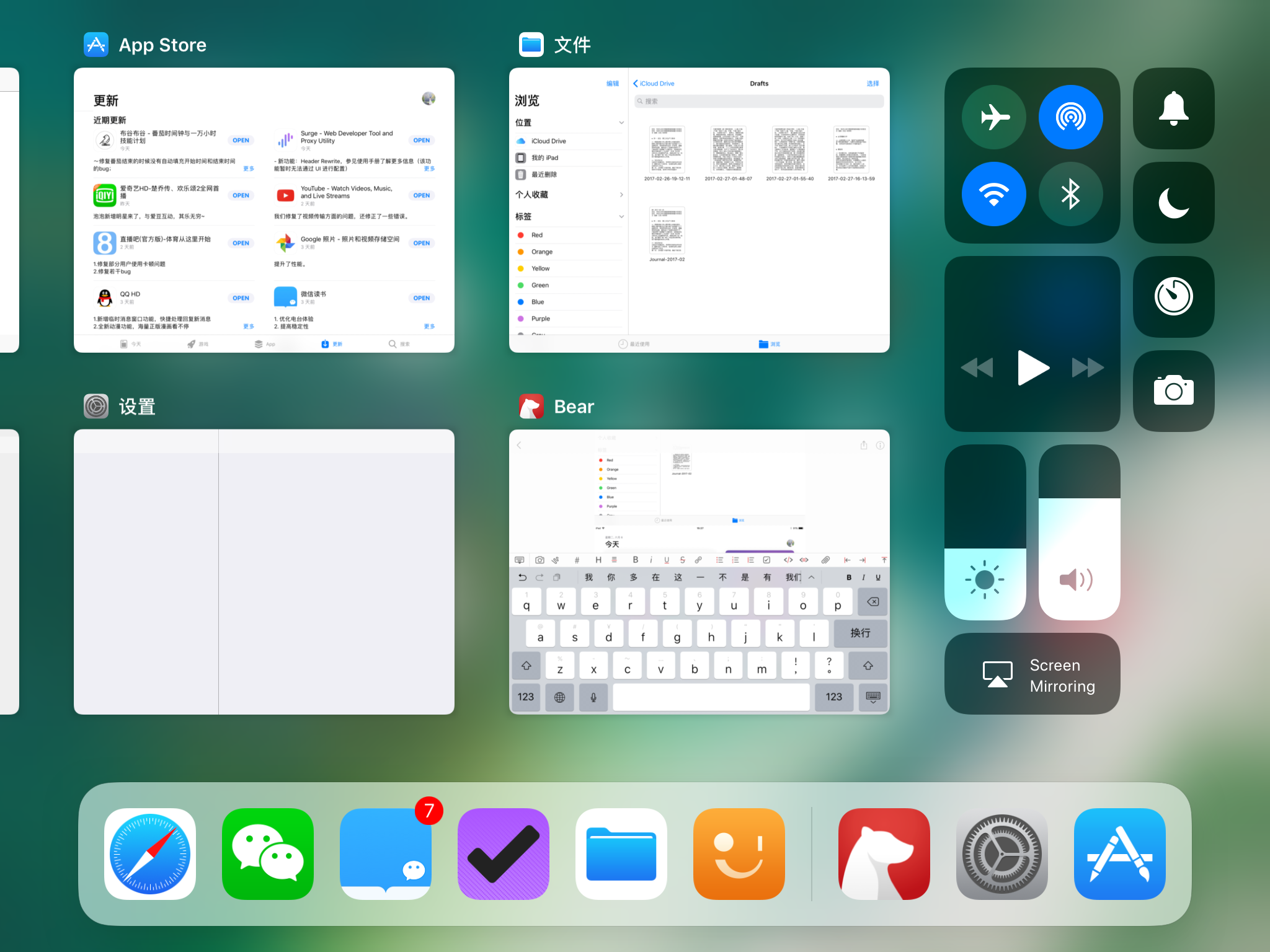Open Settings from the dock
Image resolution: width=1270 pixels, height=952 pixels.
pyautogui.click(x=1002, y=854)
